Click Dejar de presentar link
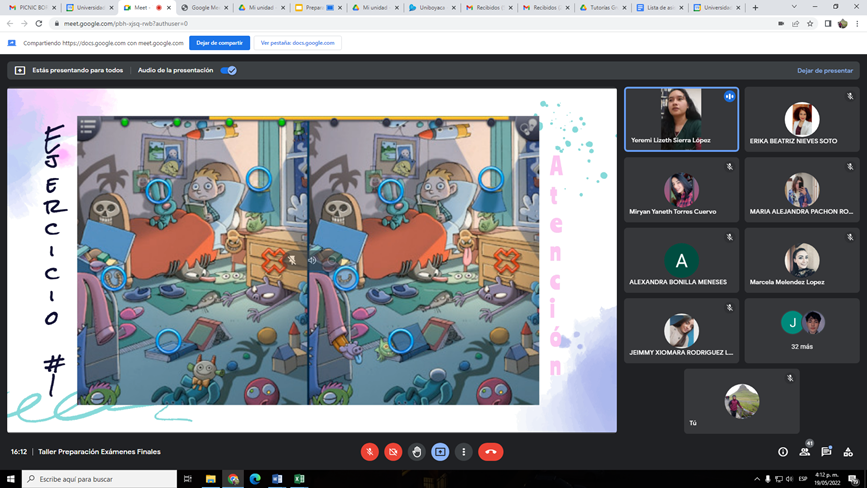 [x=824, y=70]
